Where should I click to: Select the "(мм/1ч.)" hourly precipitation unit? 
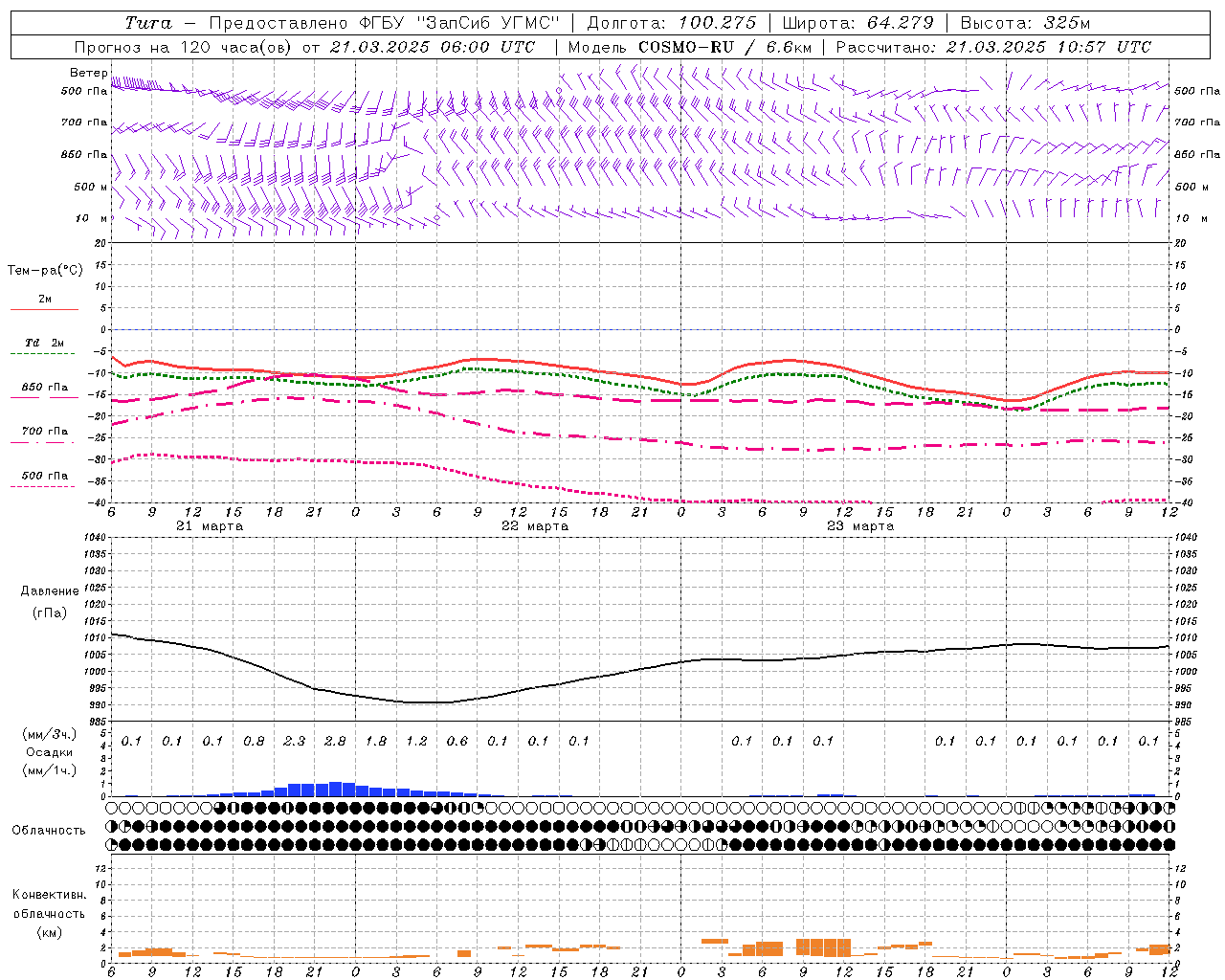(50, 770)
